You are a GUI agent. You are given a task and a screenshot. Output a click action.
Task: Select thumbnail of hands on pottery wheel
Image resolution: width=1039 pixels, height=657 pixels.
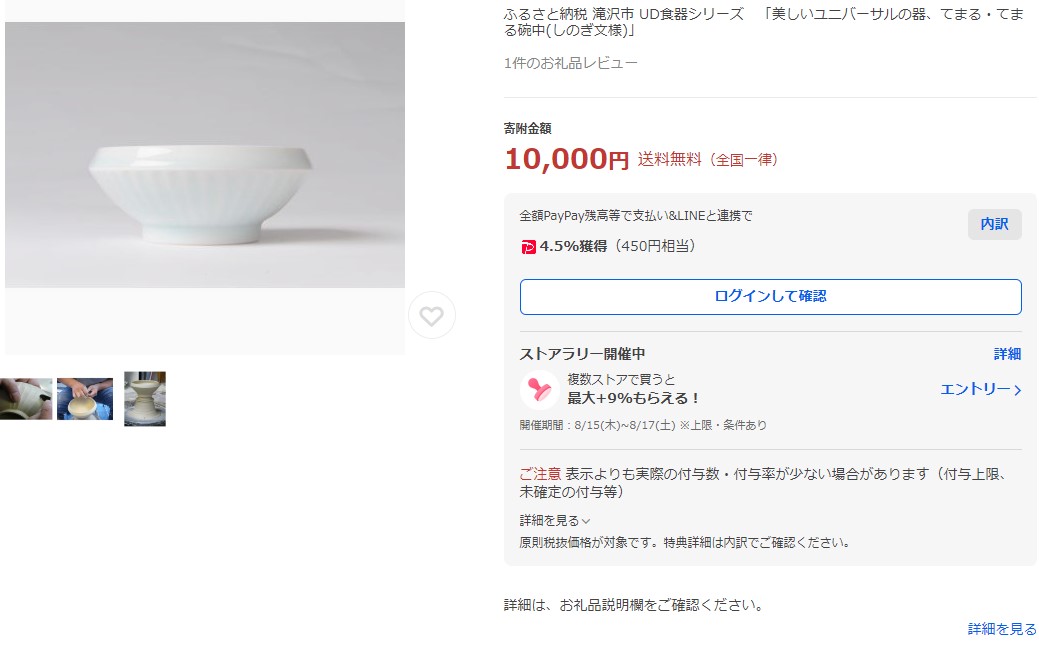point(85,399)
